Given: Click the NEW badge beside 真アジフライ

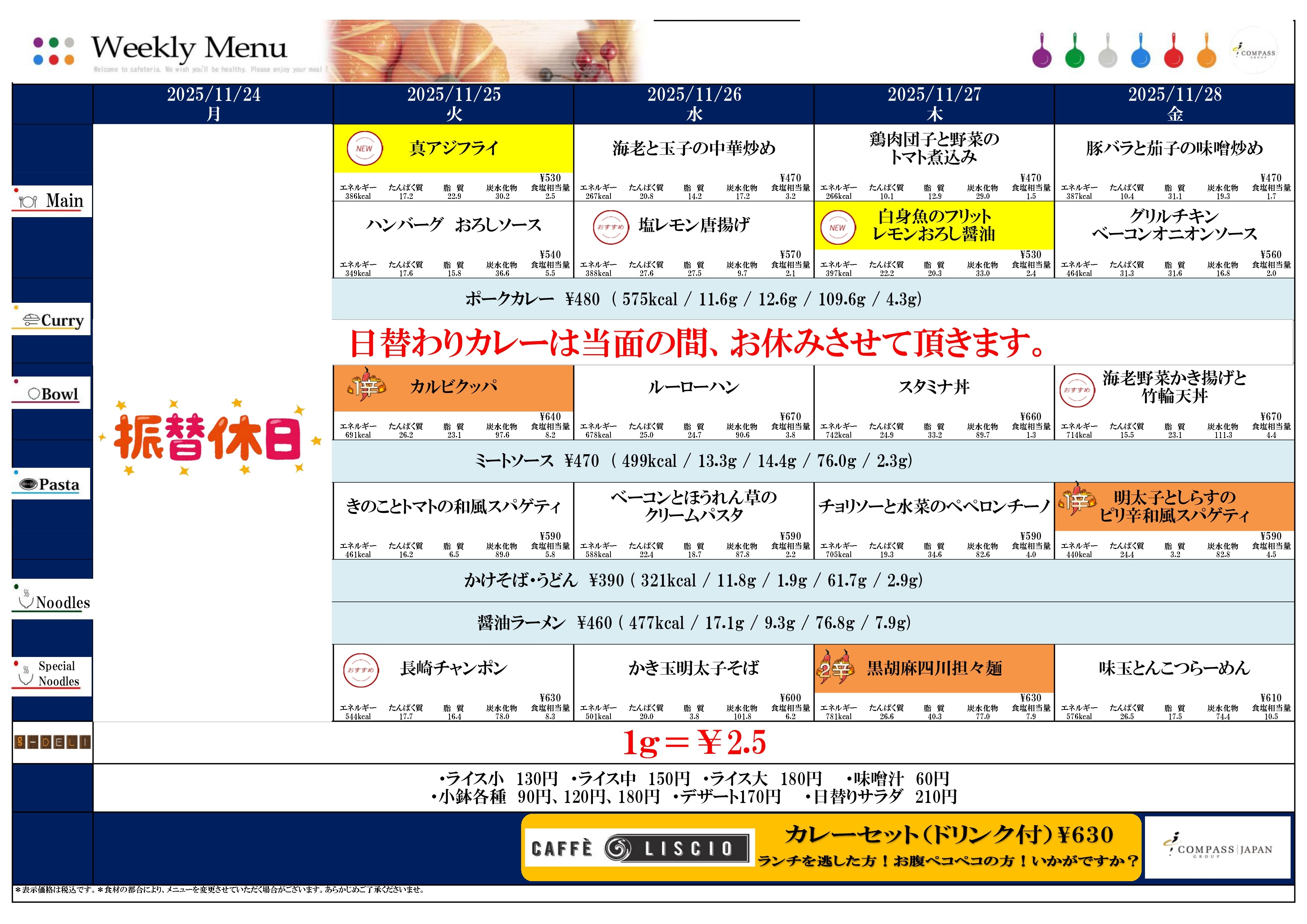Looking at the screenshot, I should [364, 149].
